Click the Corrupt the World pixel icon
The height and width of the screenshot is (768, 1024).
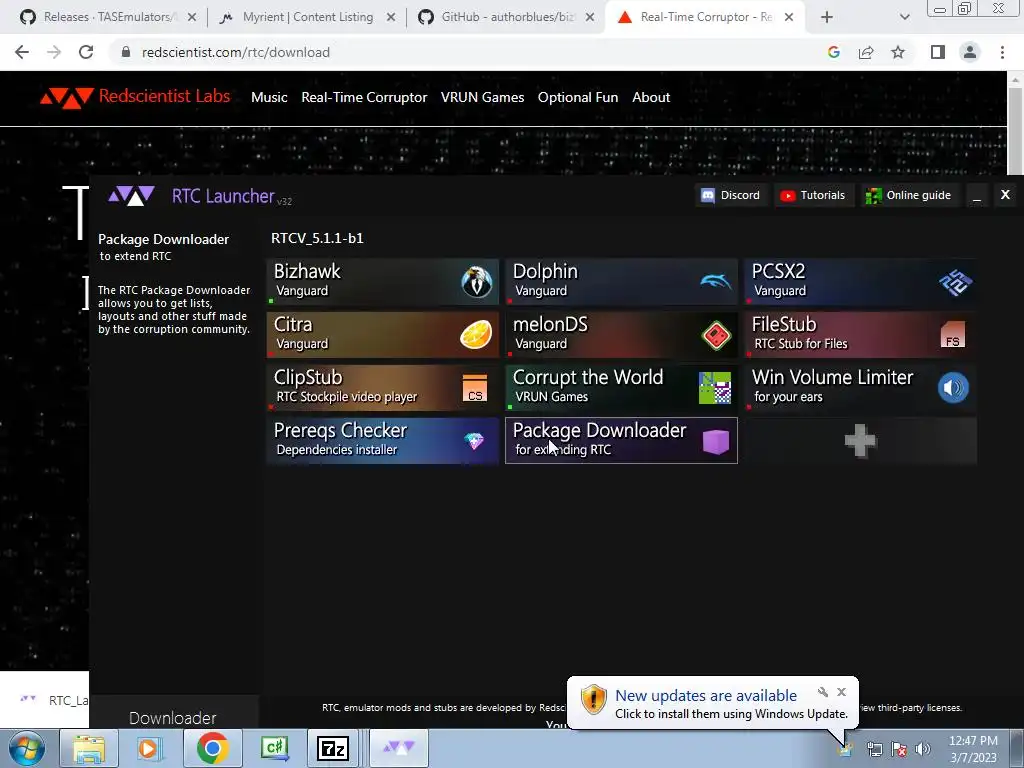coord(715,388)
